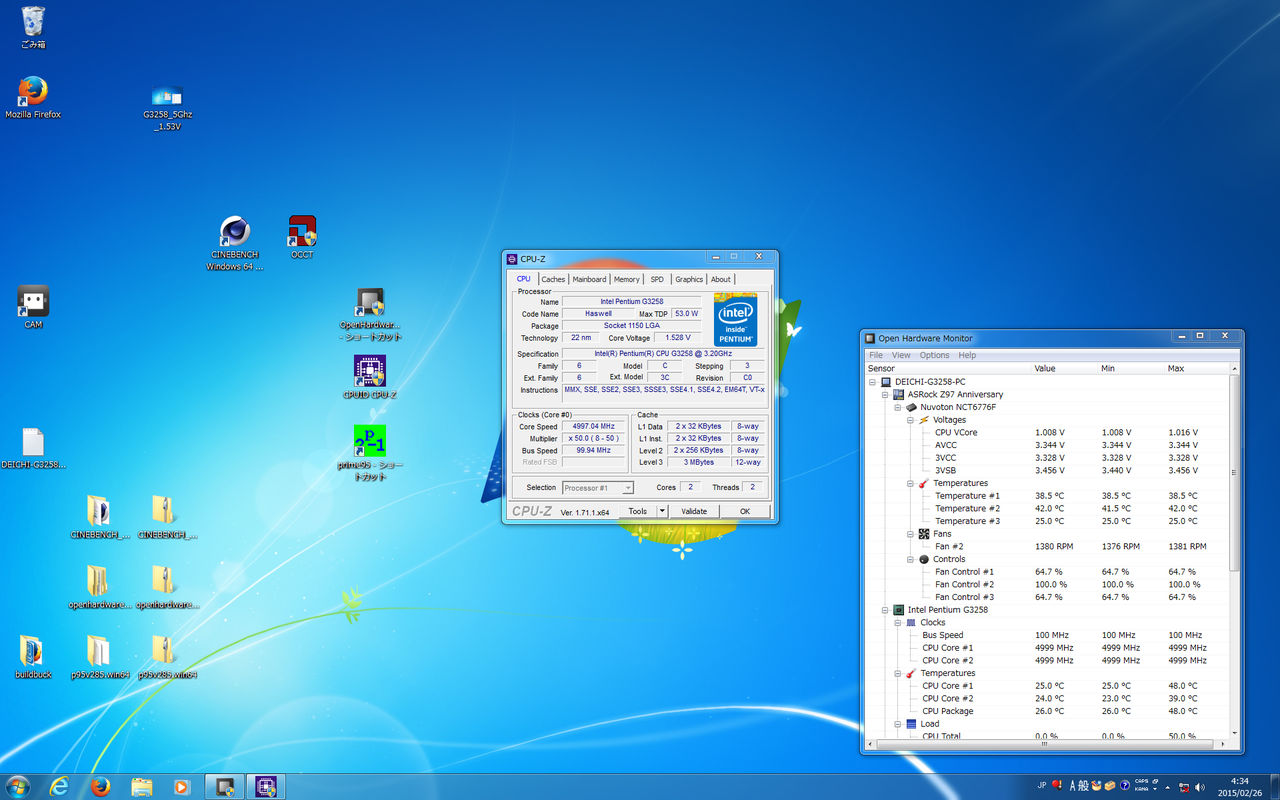Viewport: 1280px width, 800px height.
Task: Switch to the Graphics tab in CPU-Z
Action: pos(689,280)
